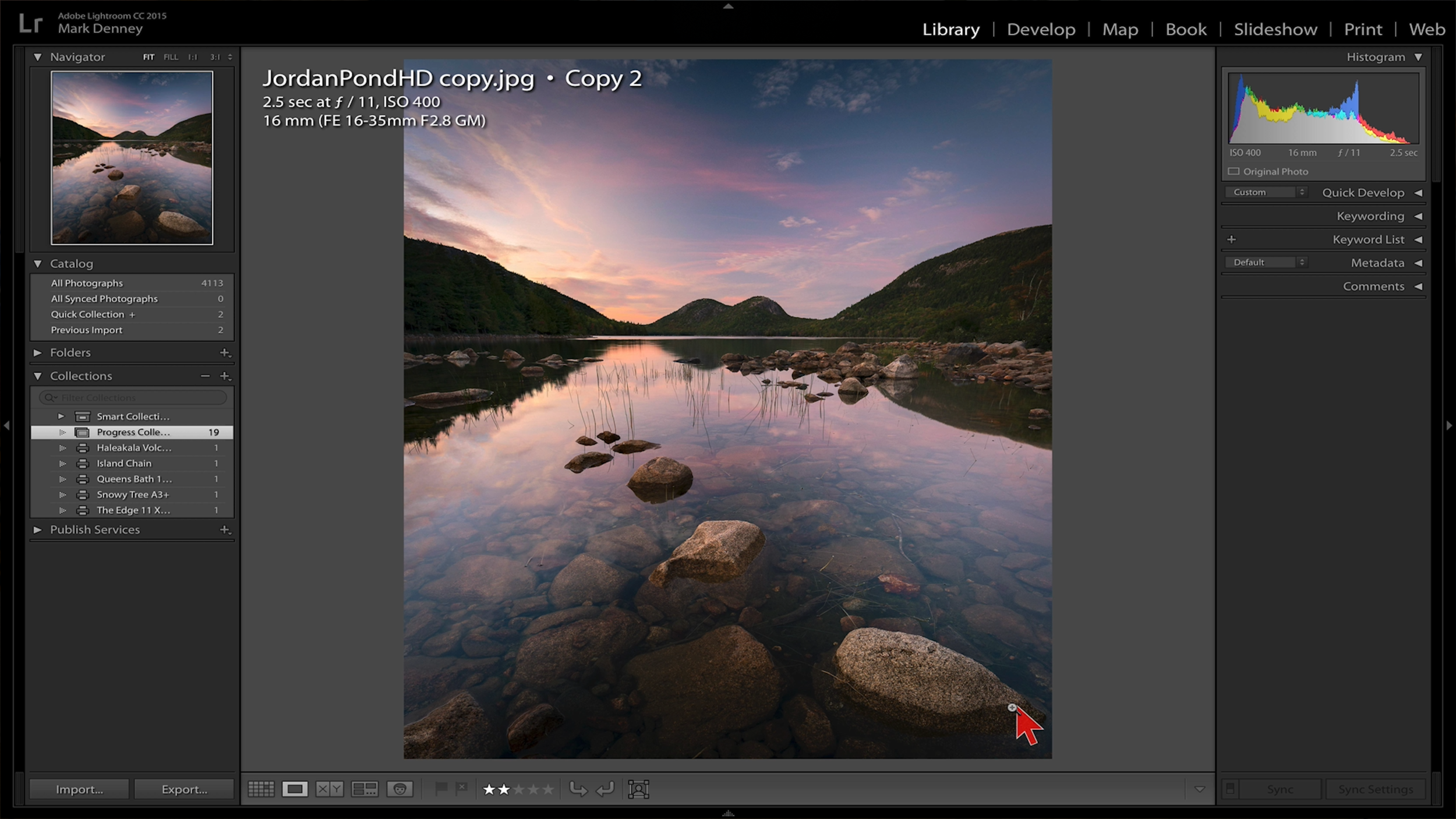Click the sync lock switch icon
Screen dimensions: 1456x819
(x=1230, y=789)
